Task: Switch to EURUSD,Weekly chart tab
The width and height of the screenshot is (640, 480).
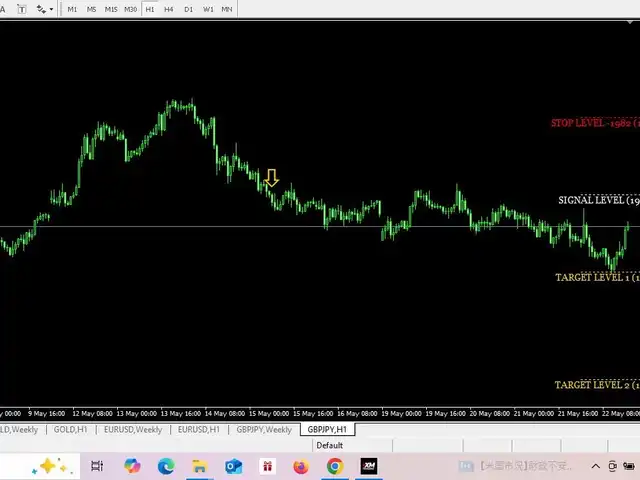Action: coord(135,429)
